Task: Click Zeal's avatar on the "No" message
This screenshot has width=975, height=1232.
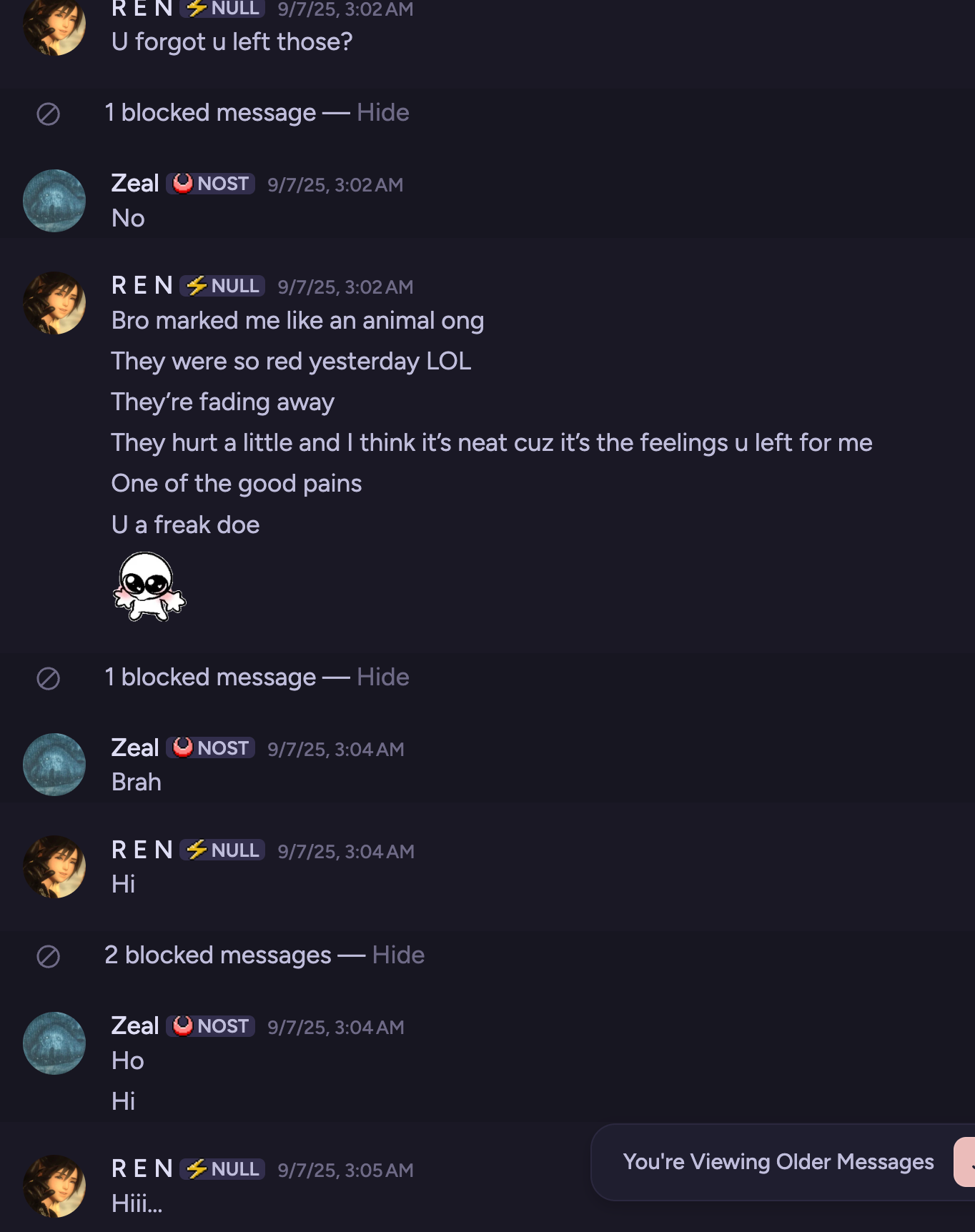Action: pyautogui.click(x=54, y=201)
